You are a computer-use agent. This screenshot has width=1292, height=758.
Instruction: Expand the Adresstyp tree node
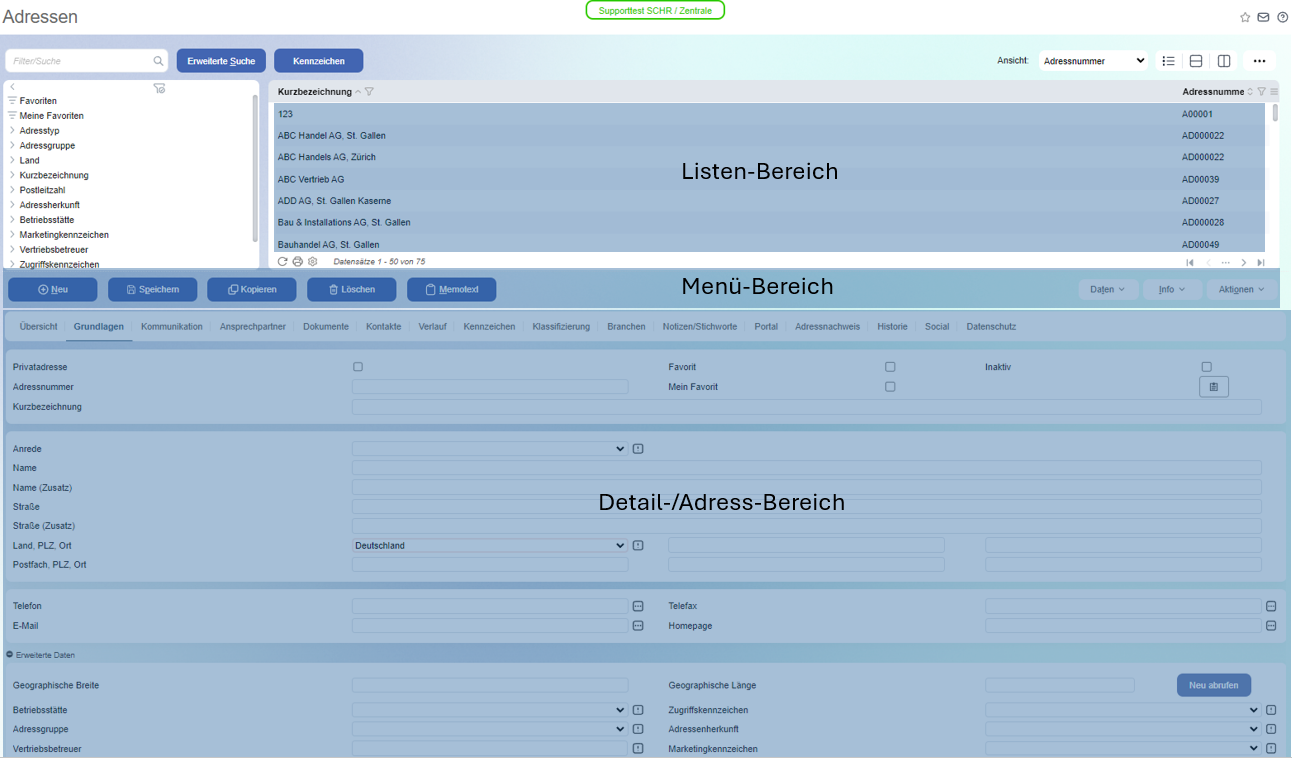click(12, 131)
